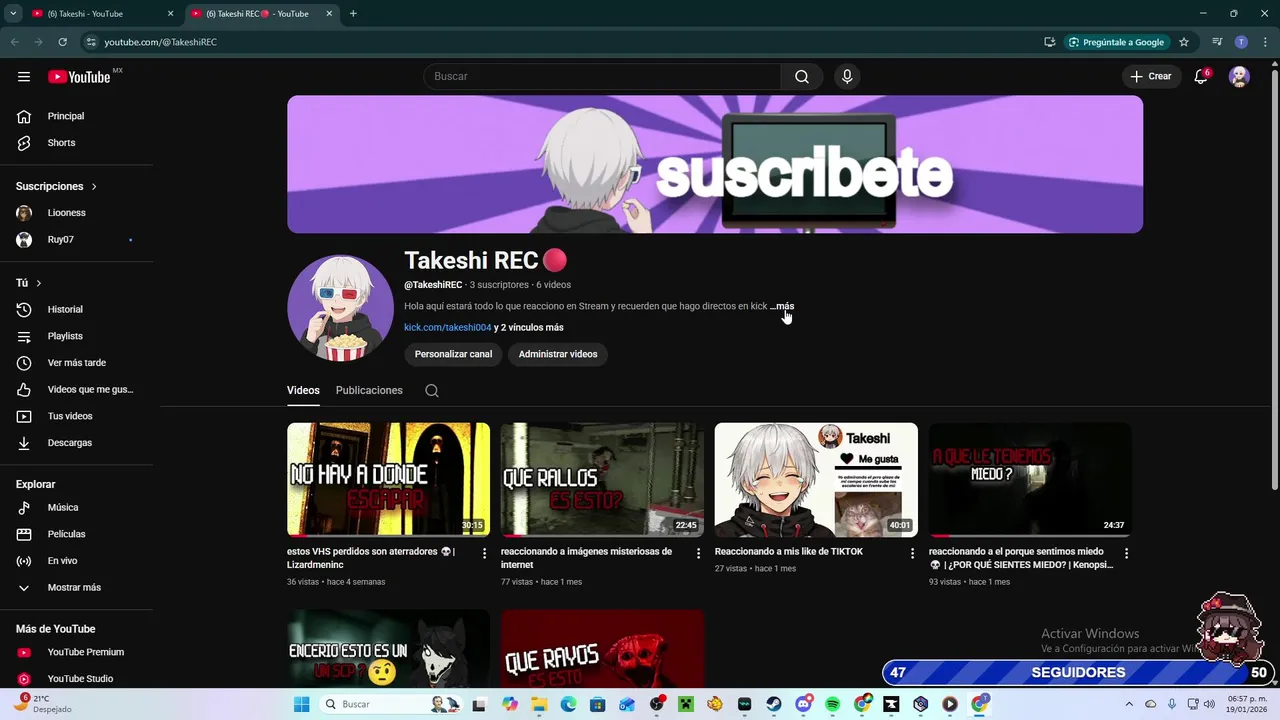The width and height of the screenshot is (1280, 720).
Task: Click the Crear button
Action: (1150, 77)
